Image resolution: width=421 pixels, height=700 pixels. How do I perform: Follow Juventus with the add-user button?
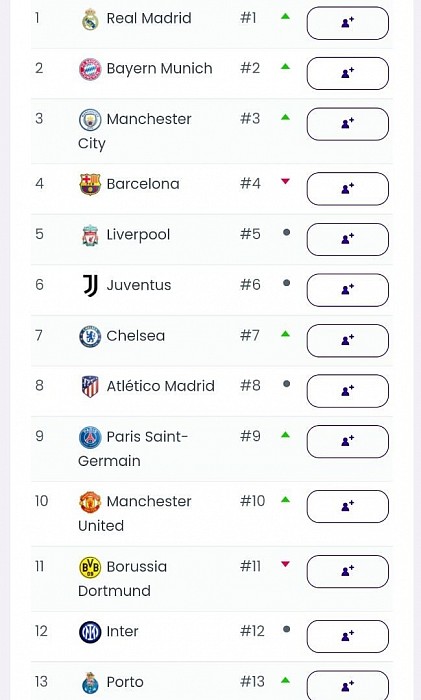point(347,290)
